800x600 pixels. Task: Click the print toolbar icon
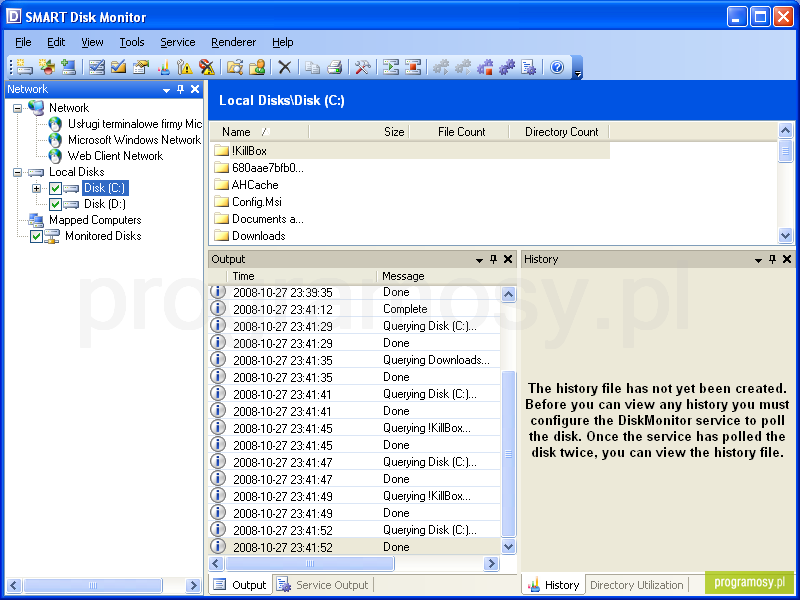(x=334, y=67)
